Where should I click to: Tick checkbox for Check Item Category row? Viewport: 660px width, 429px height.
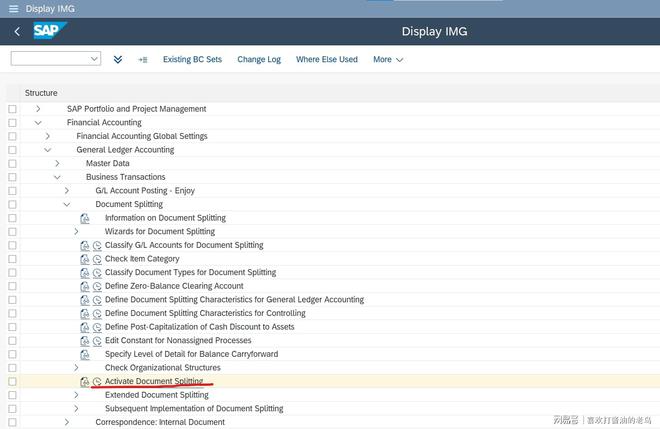12,259
